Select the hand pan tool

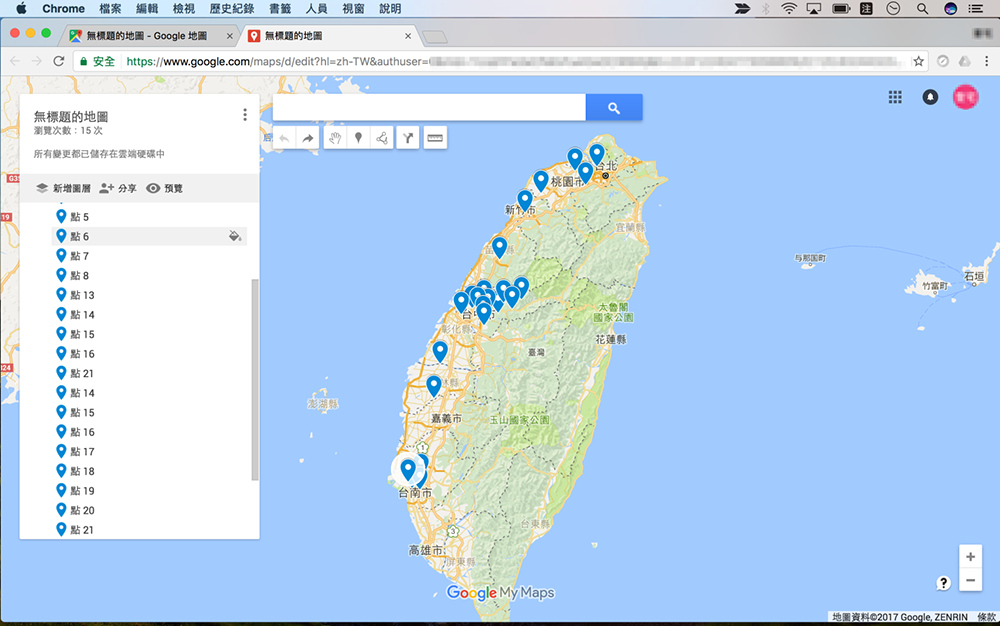pos(335,138)
